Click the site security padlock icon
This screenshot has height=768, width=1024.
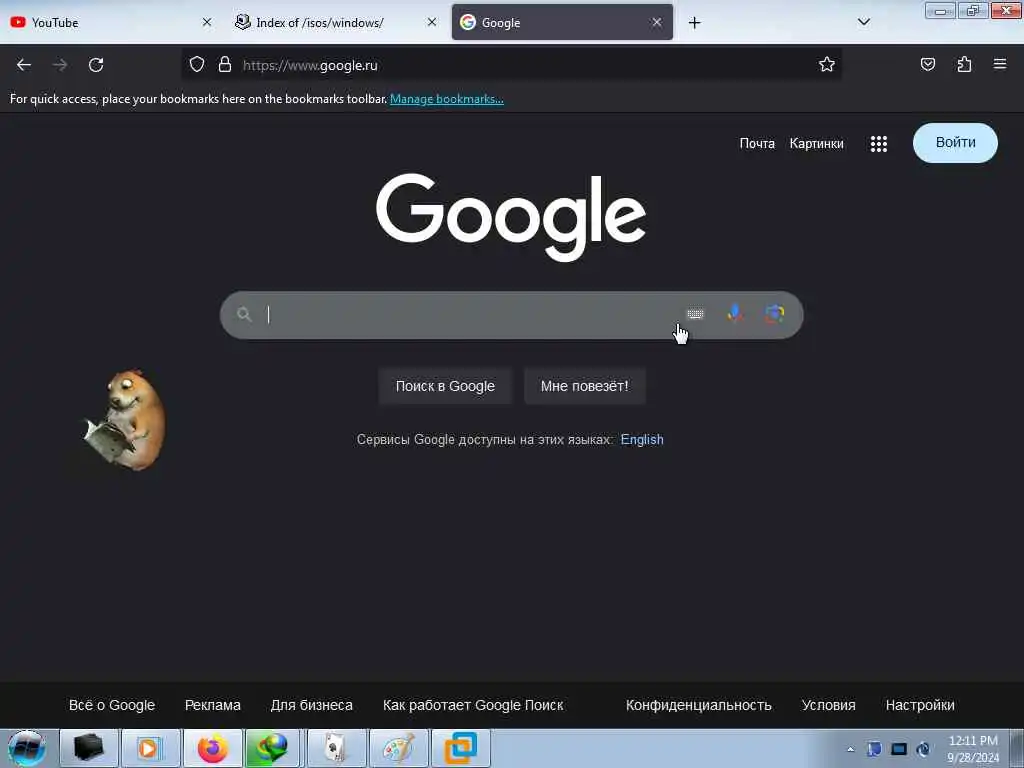(225, 64)
